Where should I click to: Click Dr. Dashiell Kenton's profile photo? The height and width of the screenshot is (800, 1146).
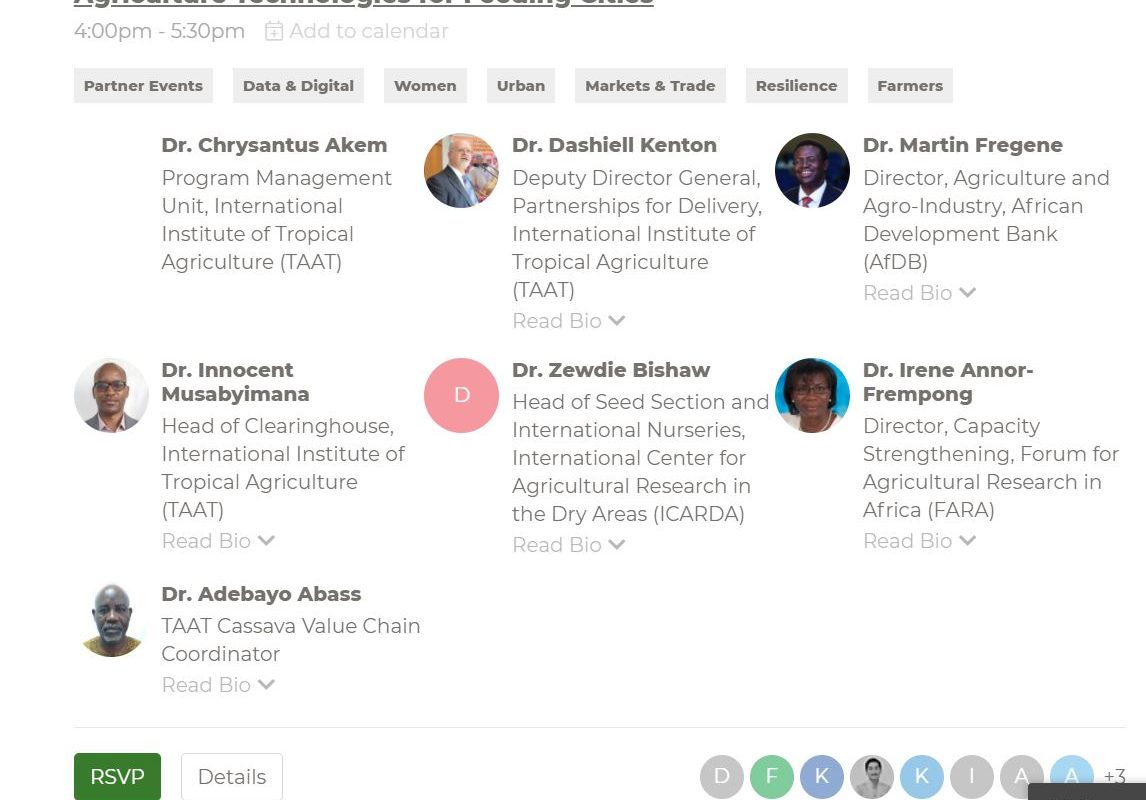coord(461,170)
